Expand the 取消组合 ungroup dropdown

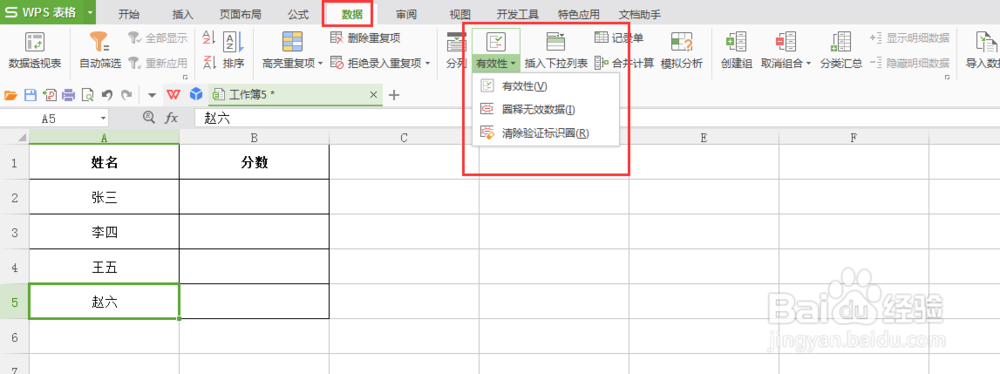[x=808, y=63]
